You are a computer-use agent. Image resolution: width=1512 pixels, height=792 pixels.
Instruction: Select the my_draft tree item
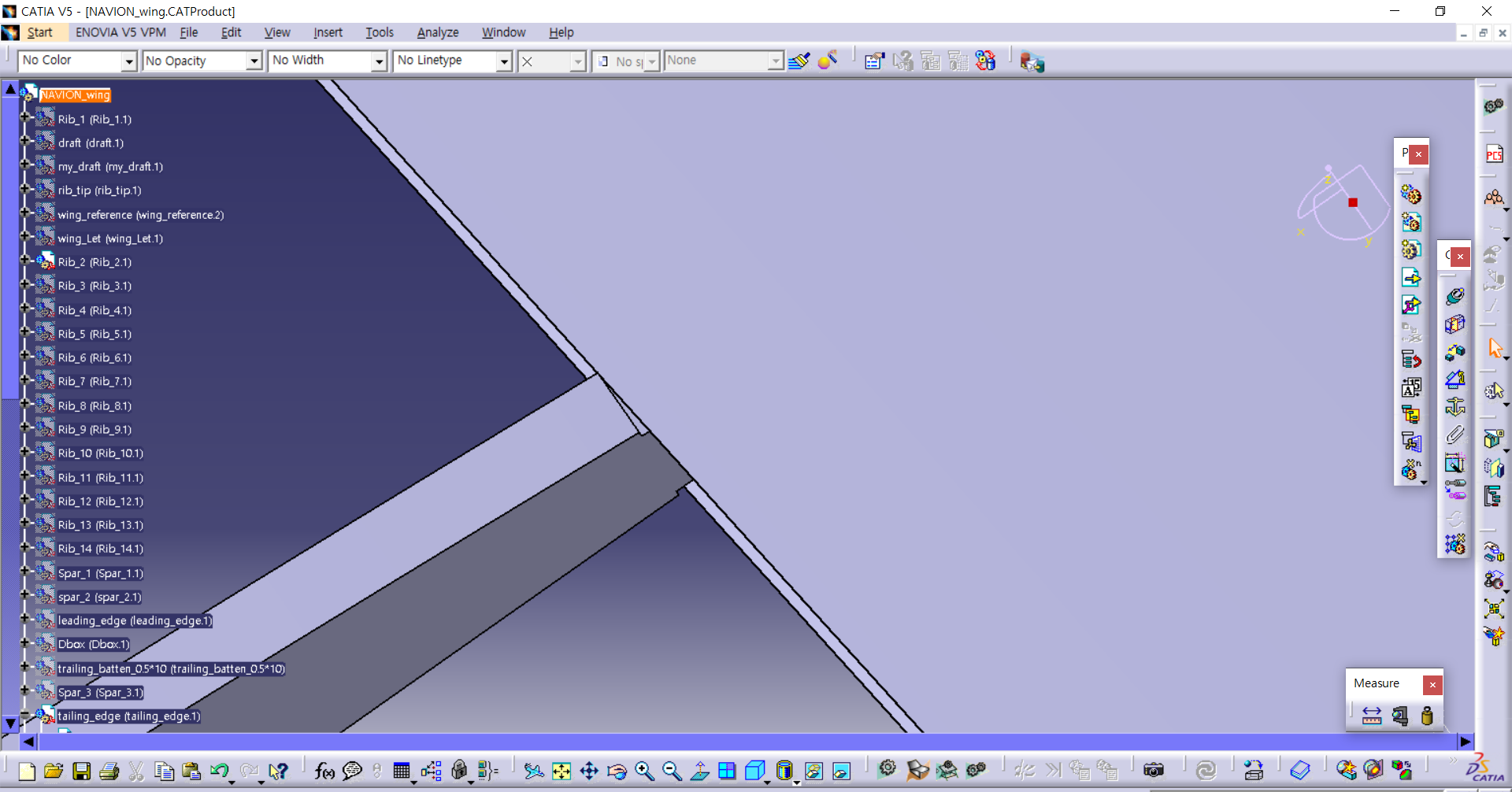click(x=110, y=167)
